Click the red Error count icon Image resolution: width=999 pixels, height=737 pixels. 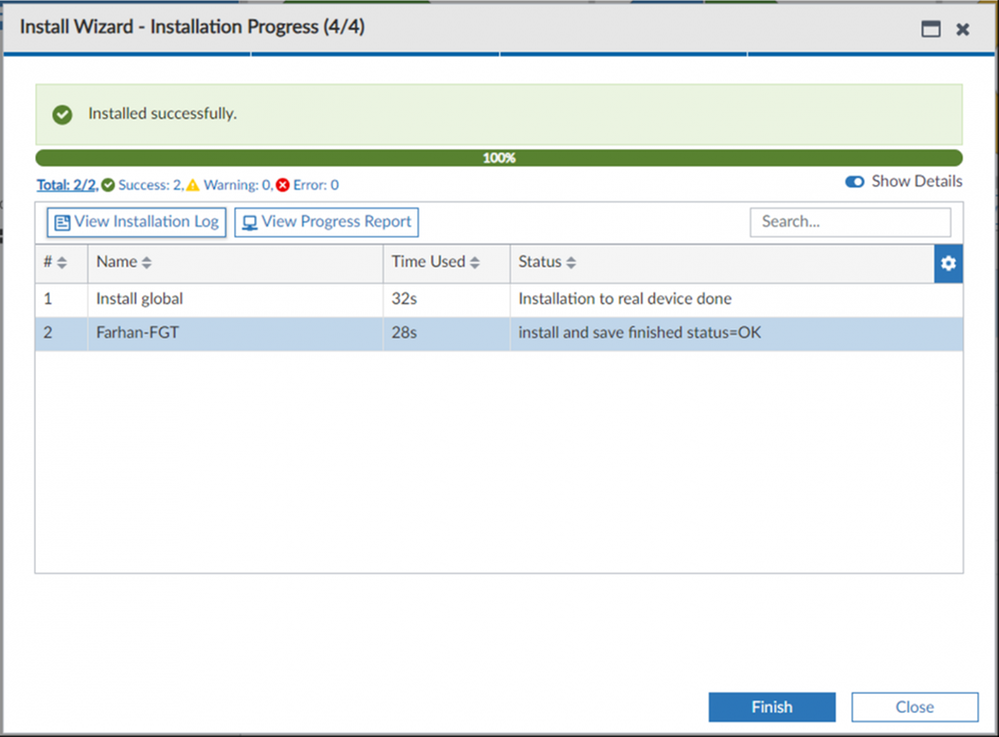pos(282,185)
